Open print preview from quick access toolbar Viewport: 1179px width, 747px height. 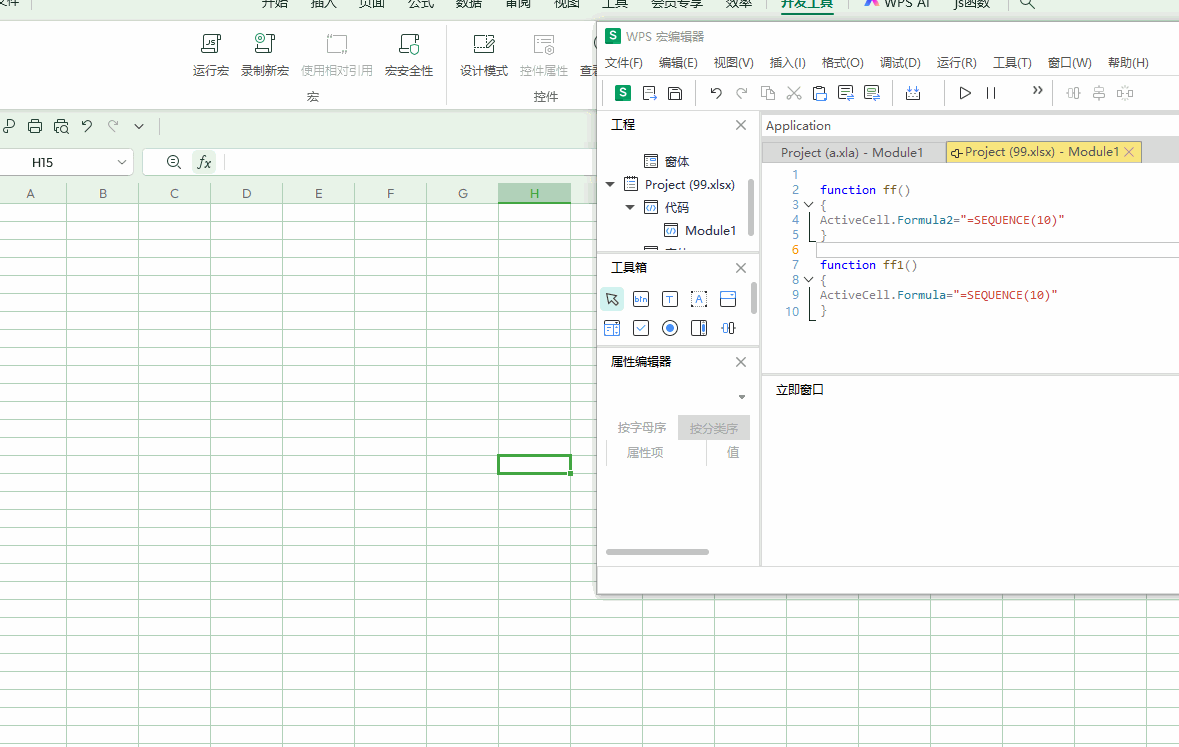click(61, 126)
